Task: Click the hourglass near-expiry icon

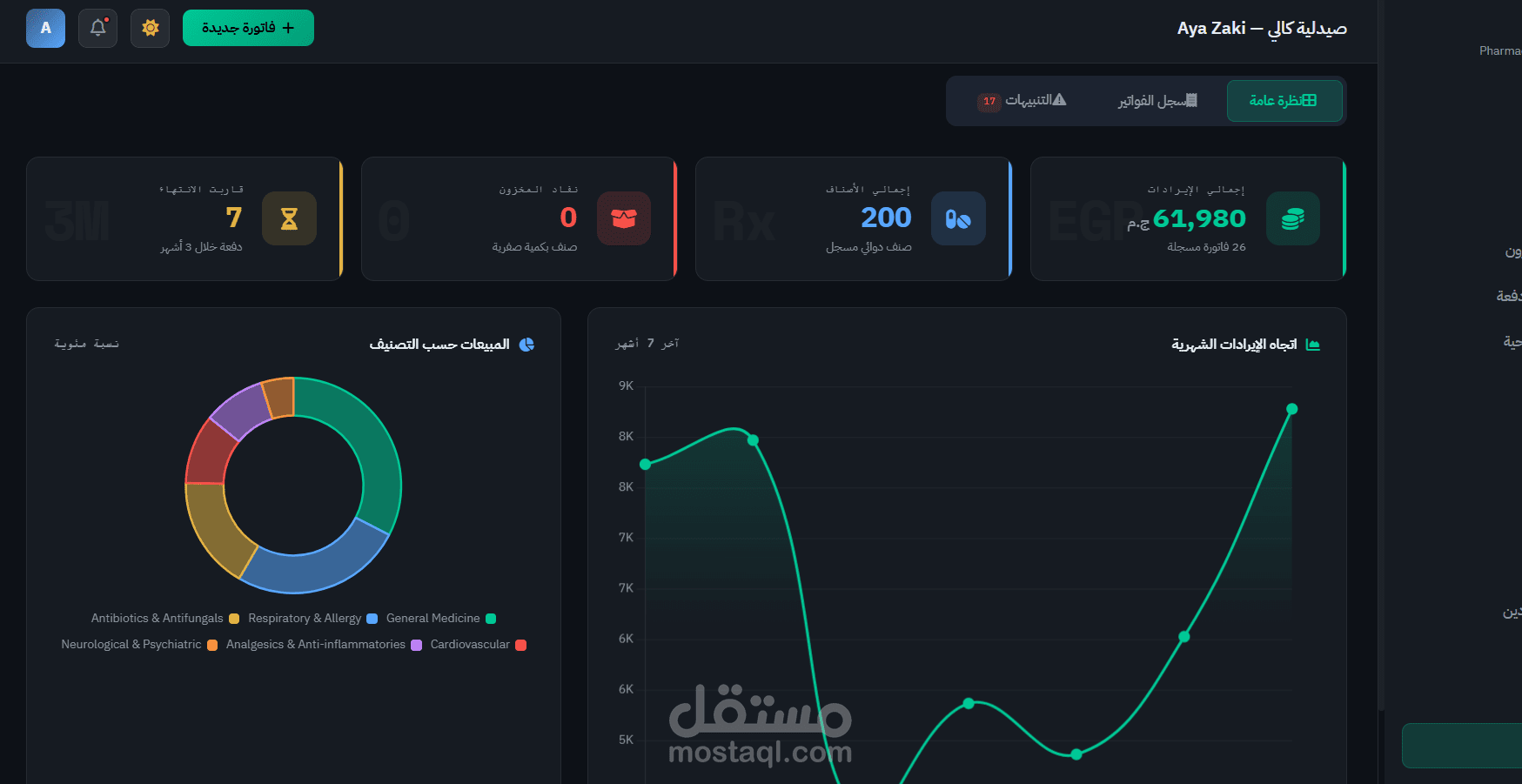Action: pos(289,218)
